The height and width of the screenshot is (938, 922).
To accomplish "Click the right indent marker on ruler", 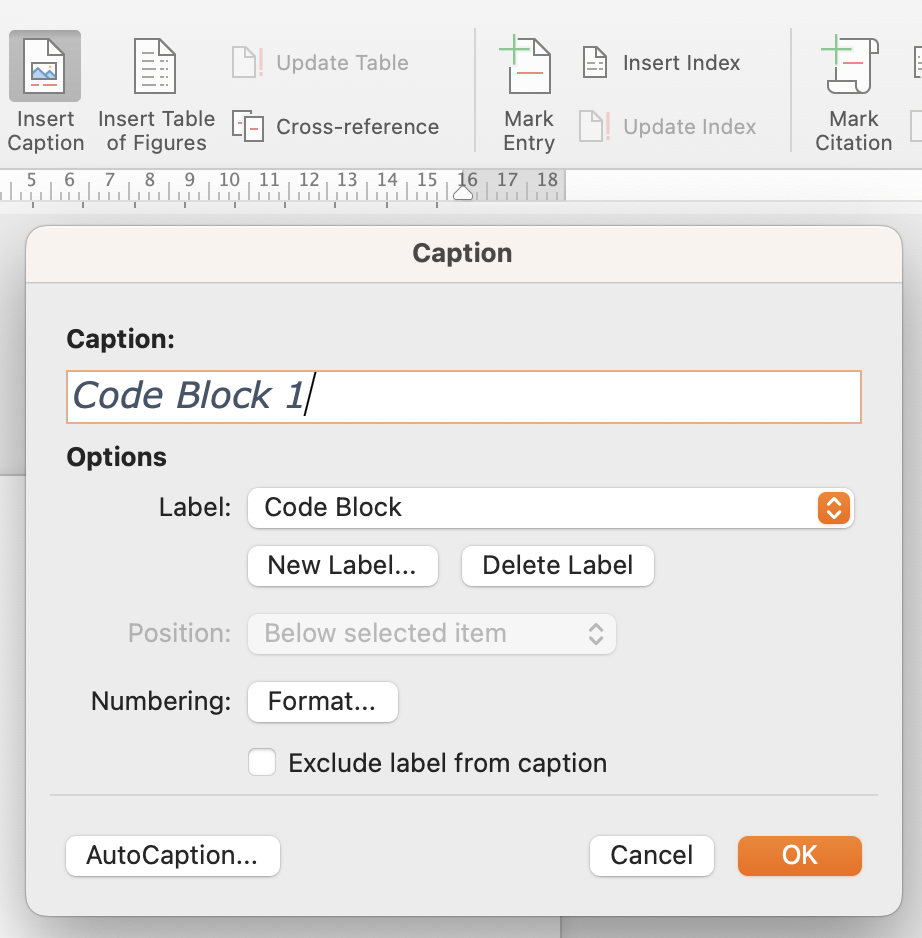I will pyautogui.click(x=463, y=193).
